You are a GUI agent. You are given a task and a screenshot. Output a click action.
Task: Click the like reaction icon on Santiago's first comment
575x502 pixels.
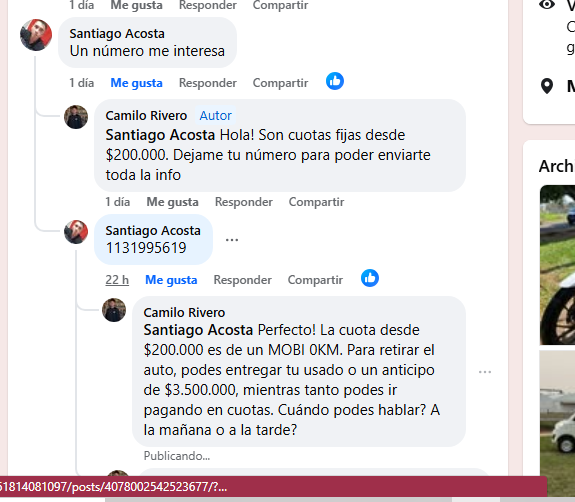point(335,81)
